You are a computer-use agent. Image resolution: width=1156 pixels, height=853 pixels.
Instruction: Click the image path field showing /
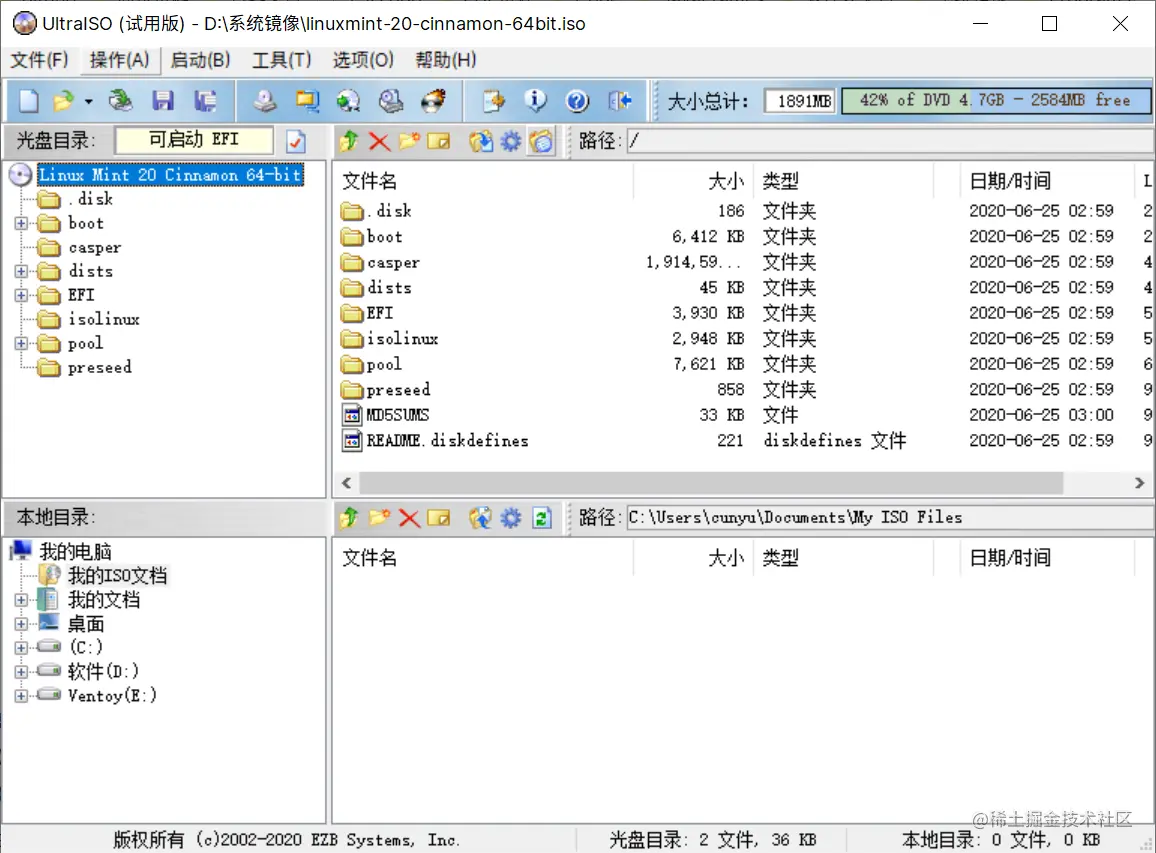click(x=890, y=141)
